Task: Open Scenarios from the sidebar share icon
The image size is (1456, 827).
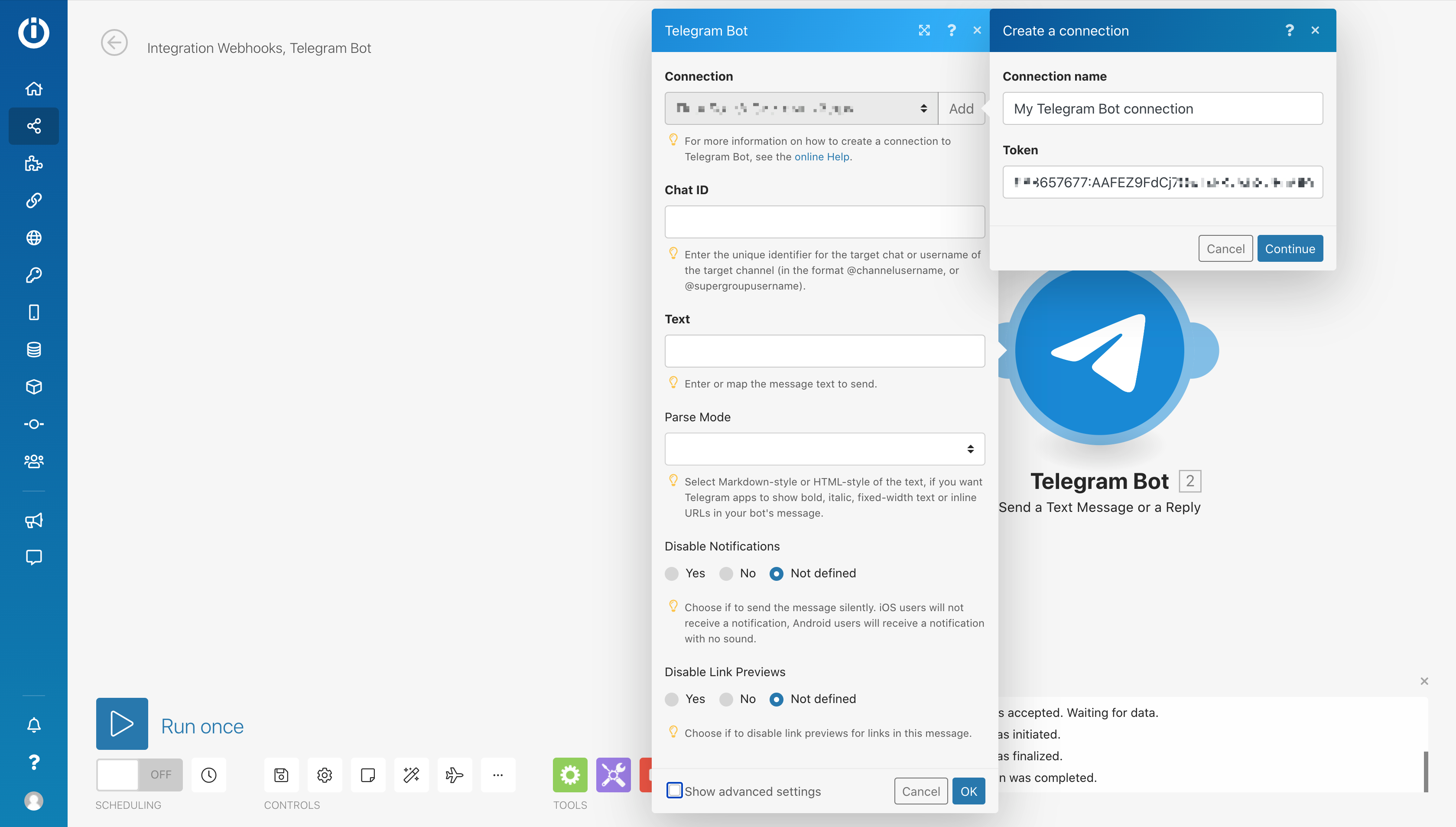Action: point(33,126)
